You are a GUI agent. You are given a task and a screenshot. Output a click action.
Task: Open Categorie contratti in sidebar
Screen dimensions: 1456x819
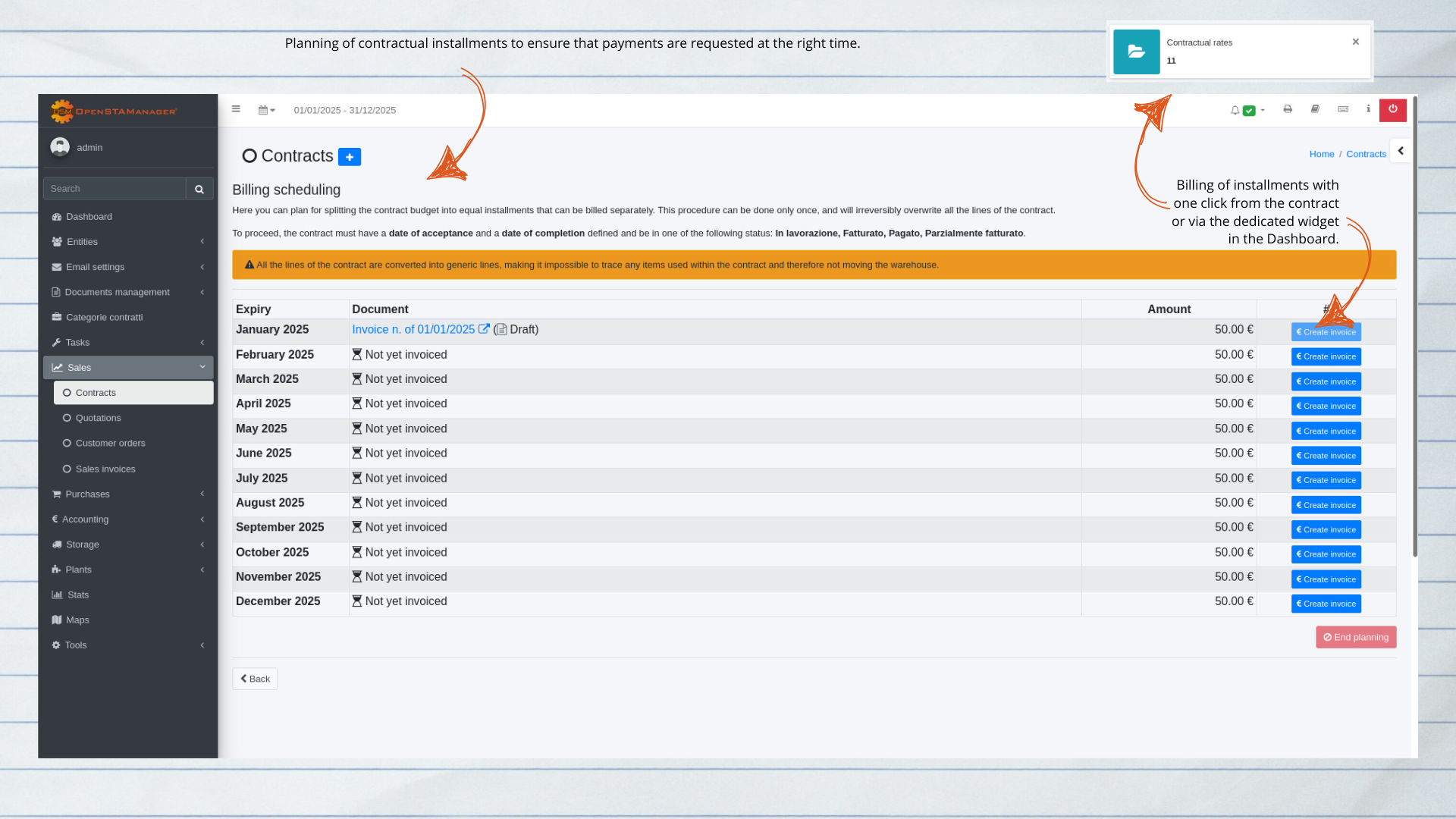click(x=128, y=318)
